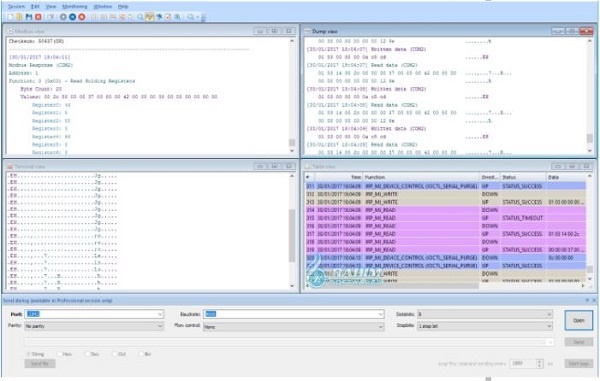Viewport: 600px width, 381px height.
Task: Click the "Address: 1" line in Modbus view
Action: tap(23, 73)
